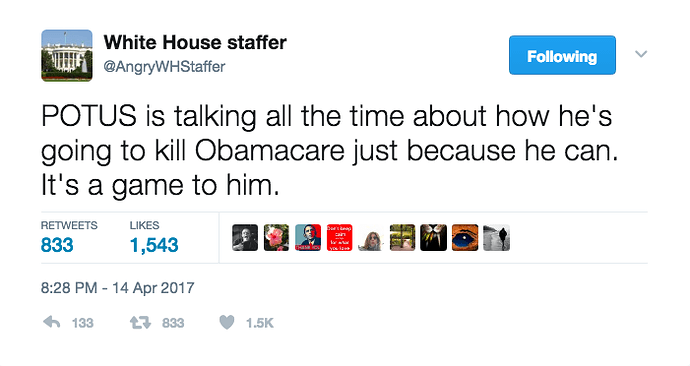Image resolution: width=690 pixels, height=366 pixels.
Task: Open the @AngryWHStaffer handle link
Action: pos(164,67)
